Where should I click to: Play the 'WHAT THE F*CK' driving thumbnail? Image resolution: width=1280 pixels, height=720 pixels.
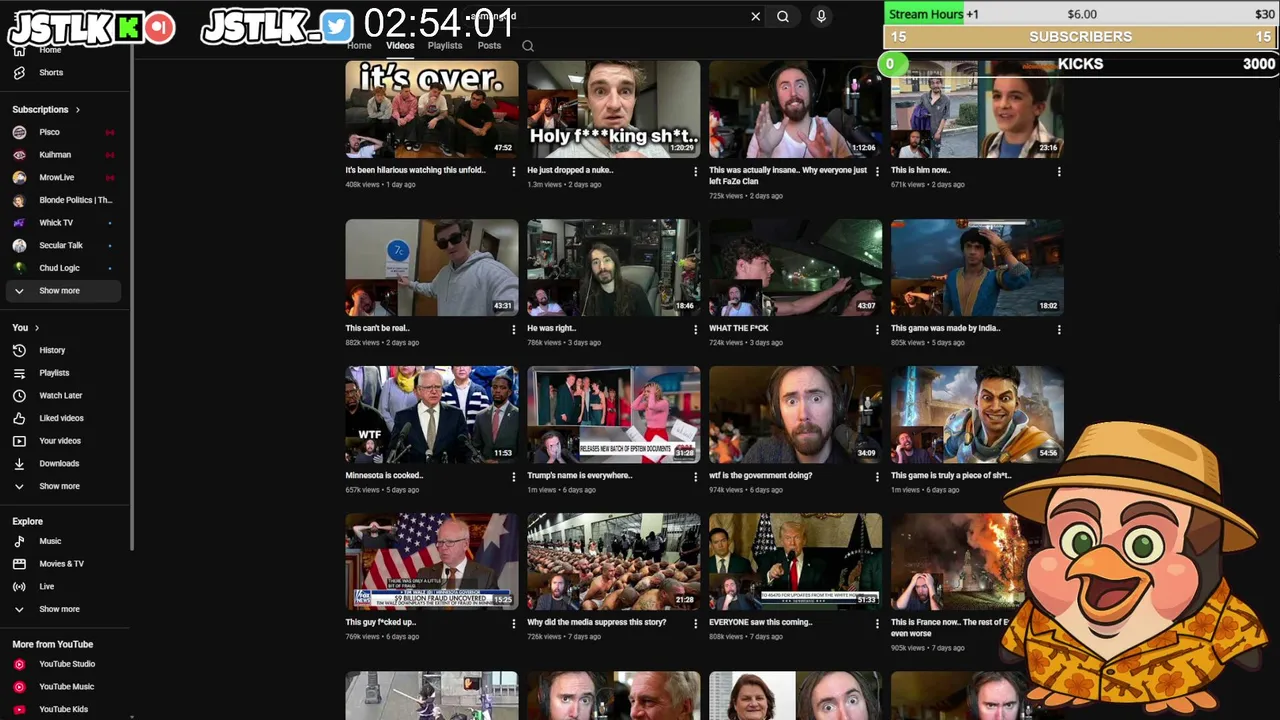click(x=796, y=267)
